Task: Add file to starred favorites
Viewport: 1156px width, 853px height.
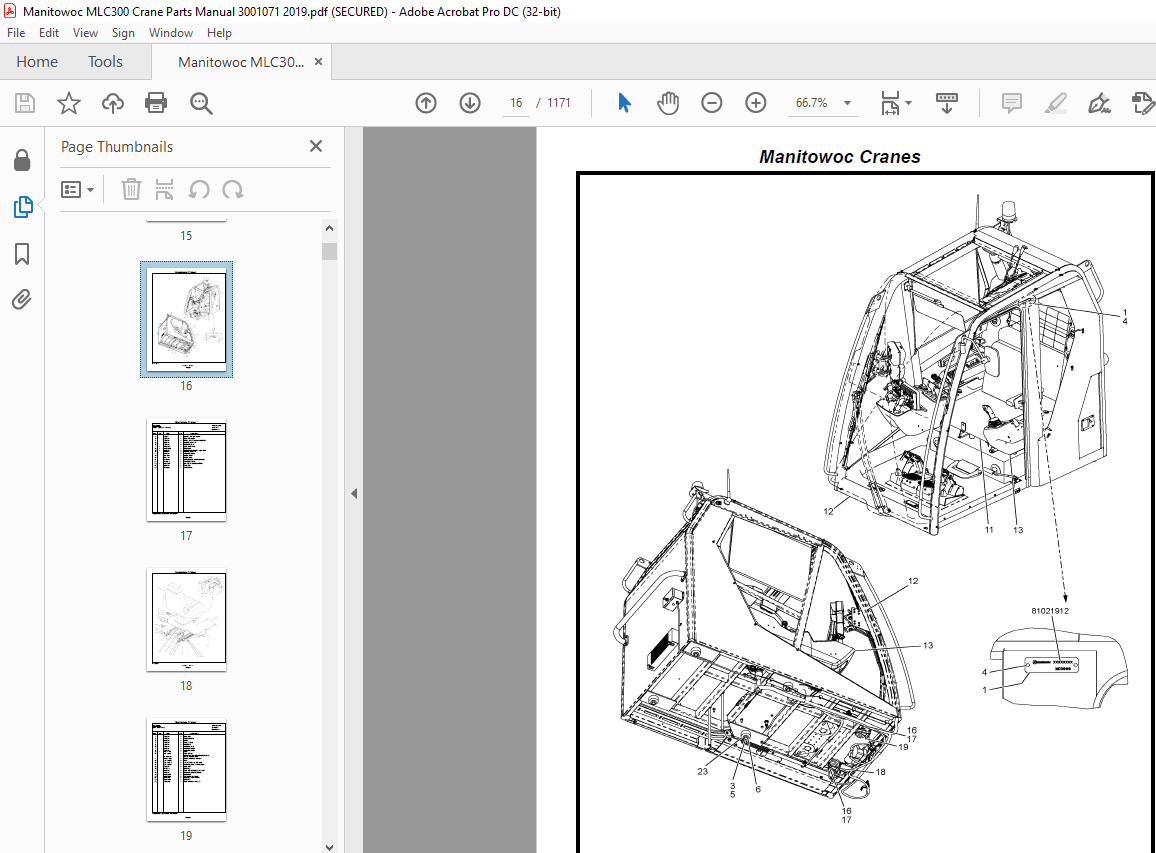Action: tap(69, 103)
